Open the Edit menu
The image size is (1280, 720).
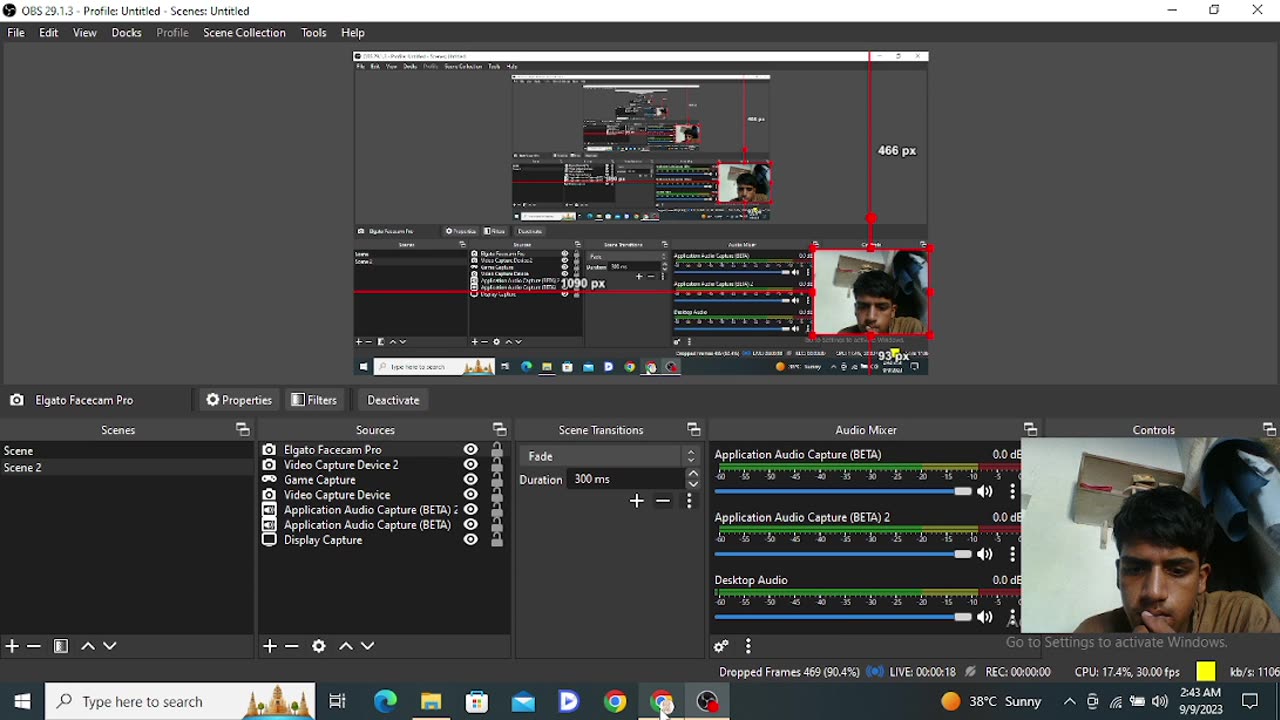pos(48,33)
